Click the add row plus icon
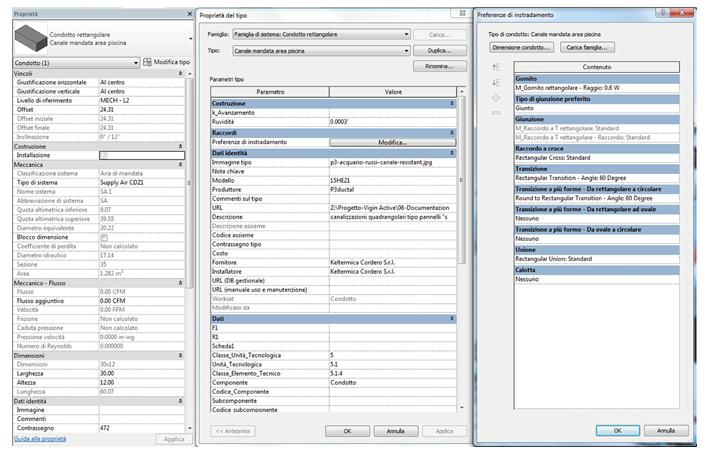This screenshot has width=706, height=459. pos(495,97)
